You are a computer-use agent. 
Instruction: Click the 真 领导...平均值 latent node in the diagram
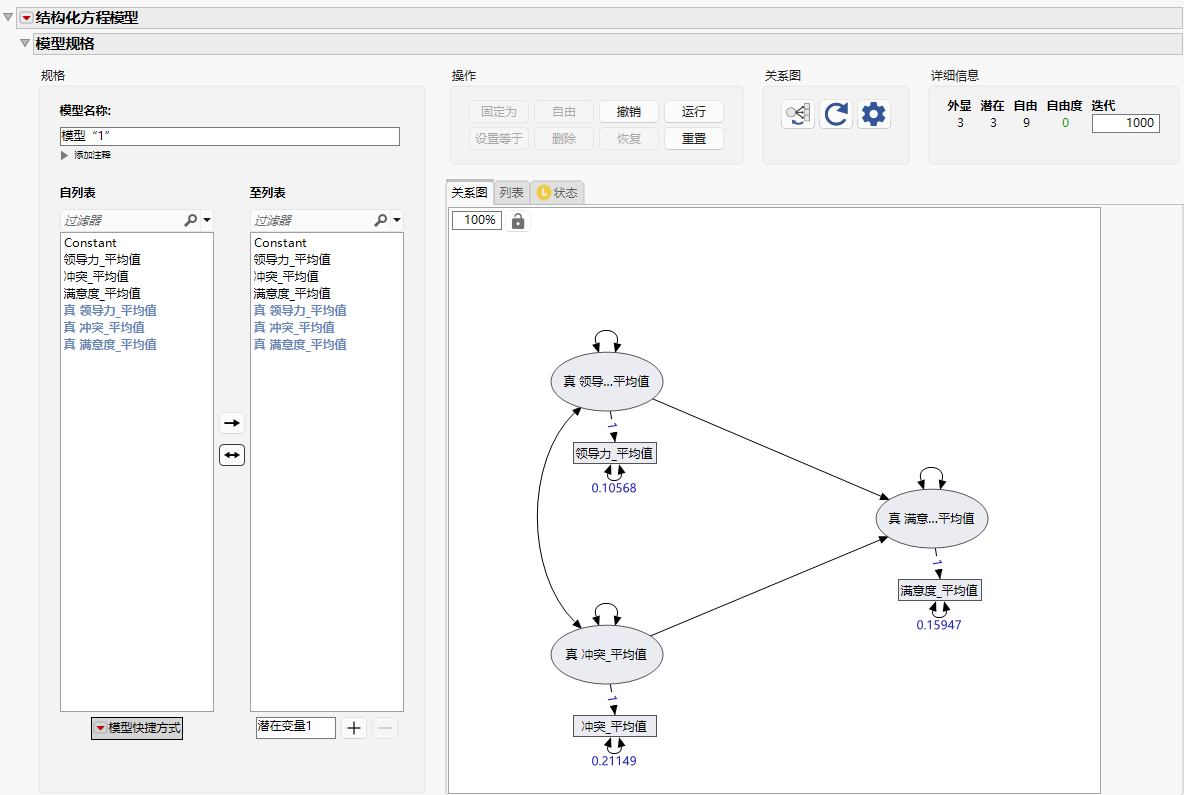(x=606, y=381)
